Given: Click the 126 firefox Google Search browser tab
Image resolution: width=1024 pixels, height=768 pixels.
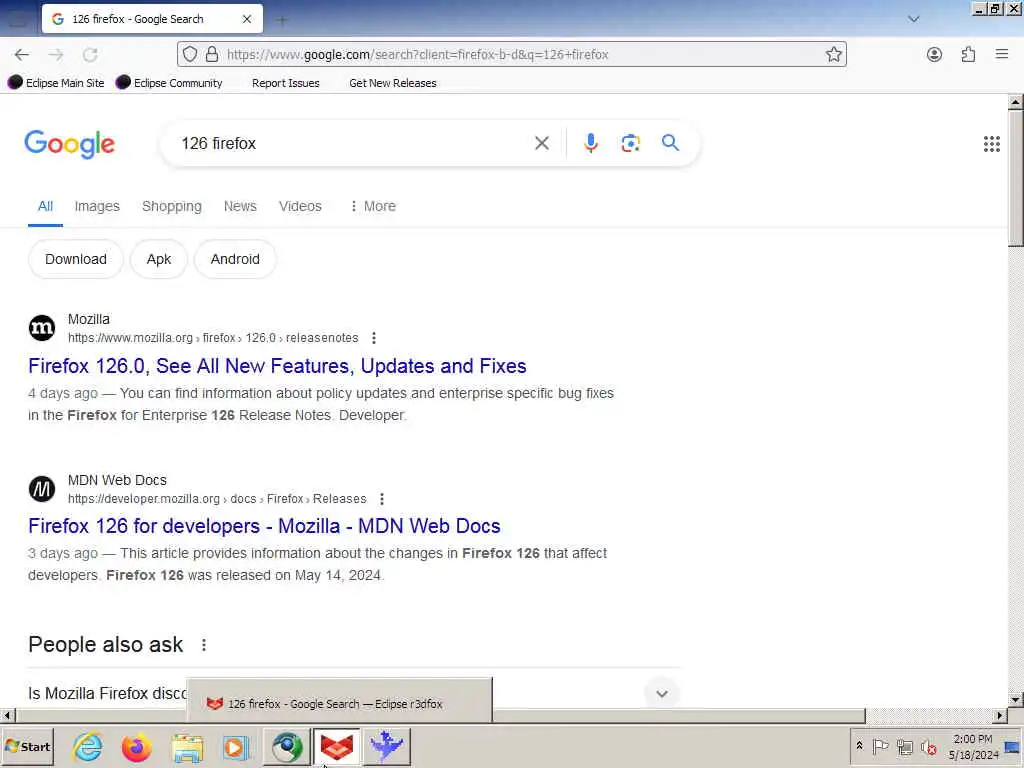Looking at the screenshot, I should pos(152,19).
